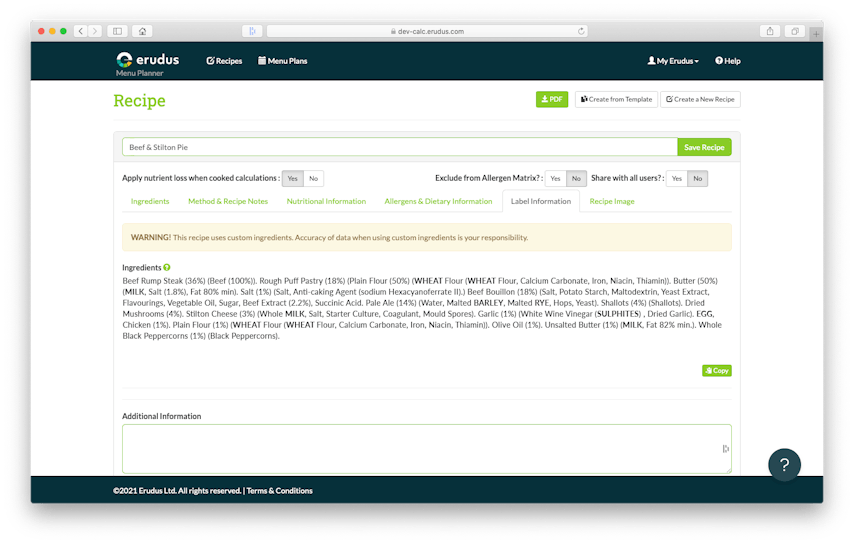Viewport: 854px width, 544px height.
Task: Click the browser address bar
Action: (427, 31)
